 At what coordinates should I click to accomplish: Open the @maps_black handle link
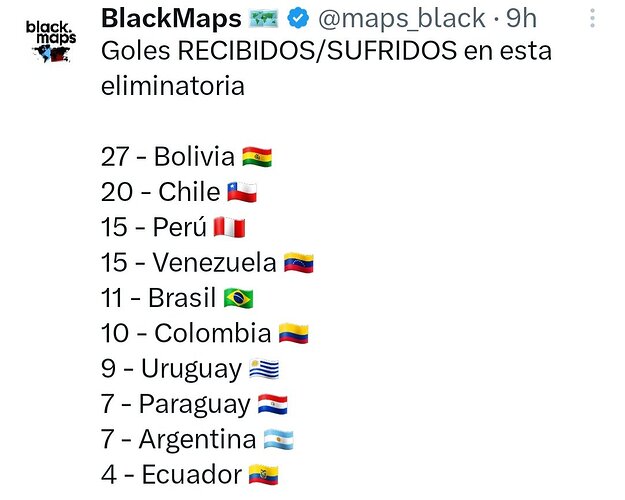coord(398,18)
